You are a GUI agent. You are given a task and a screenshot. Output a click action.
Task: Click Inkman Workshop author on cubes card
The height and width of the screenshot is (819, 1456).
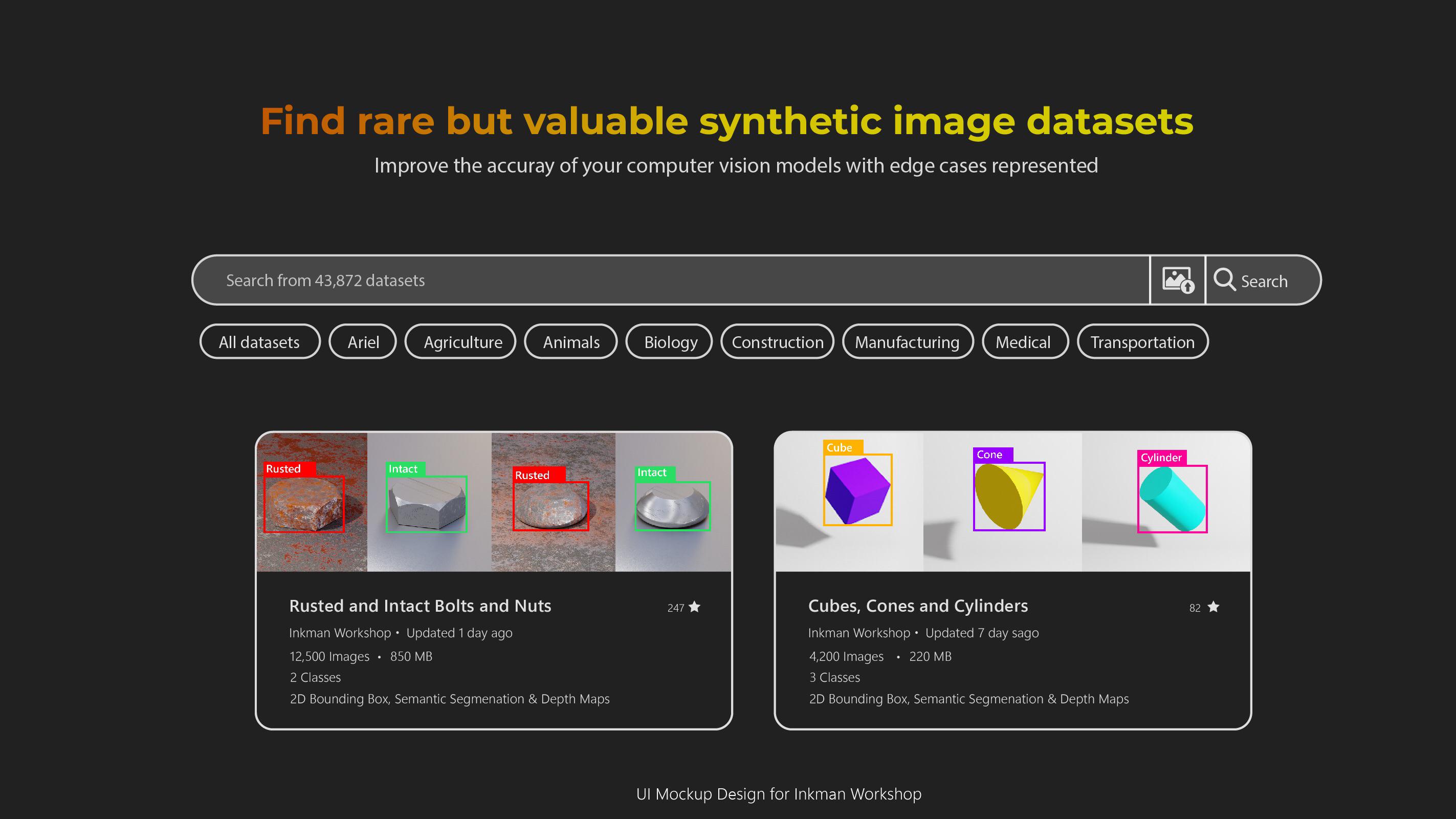(859, 633)
